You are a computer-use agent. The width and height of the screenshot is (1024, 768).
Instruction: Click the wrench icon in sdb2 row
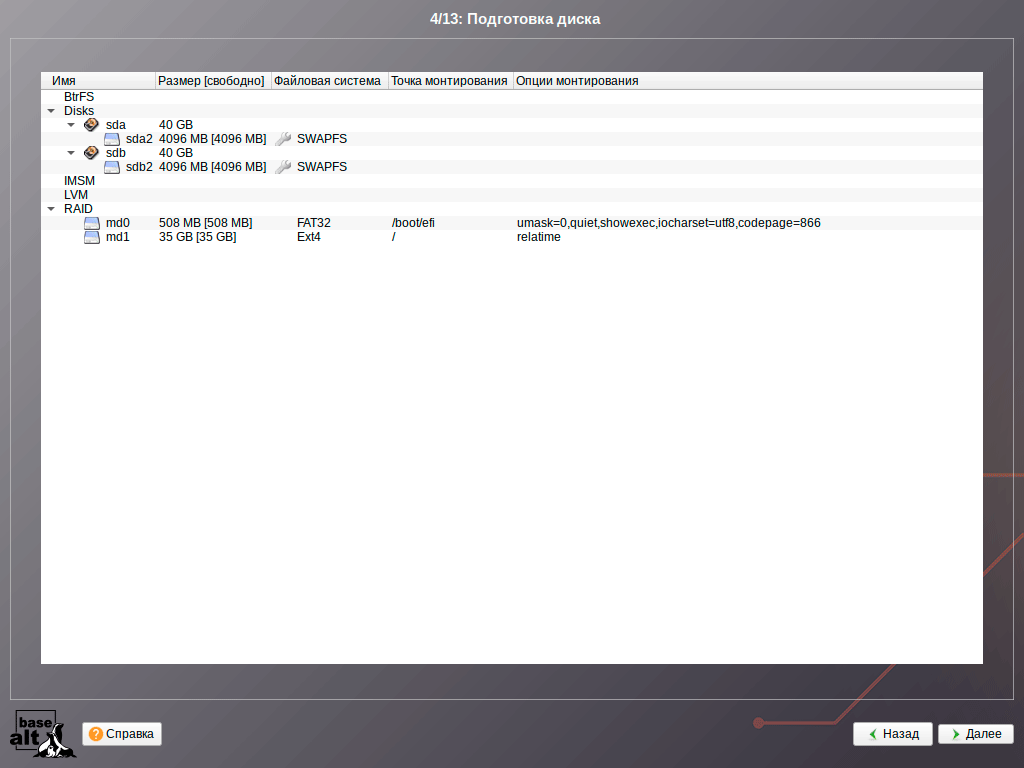[x=283, y=167]
